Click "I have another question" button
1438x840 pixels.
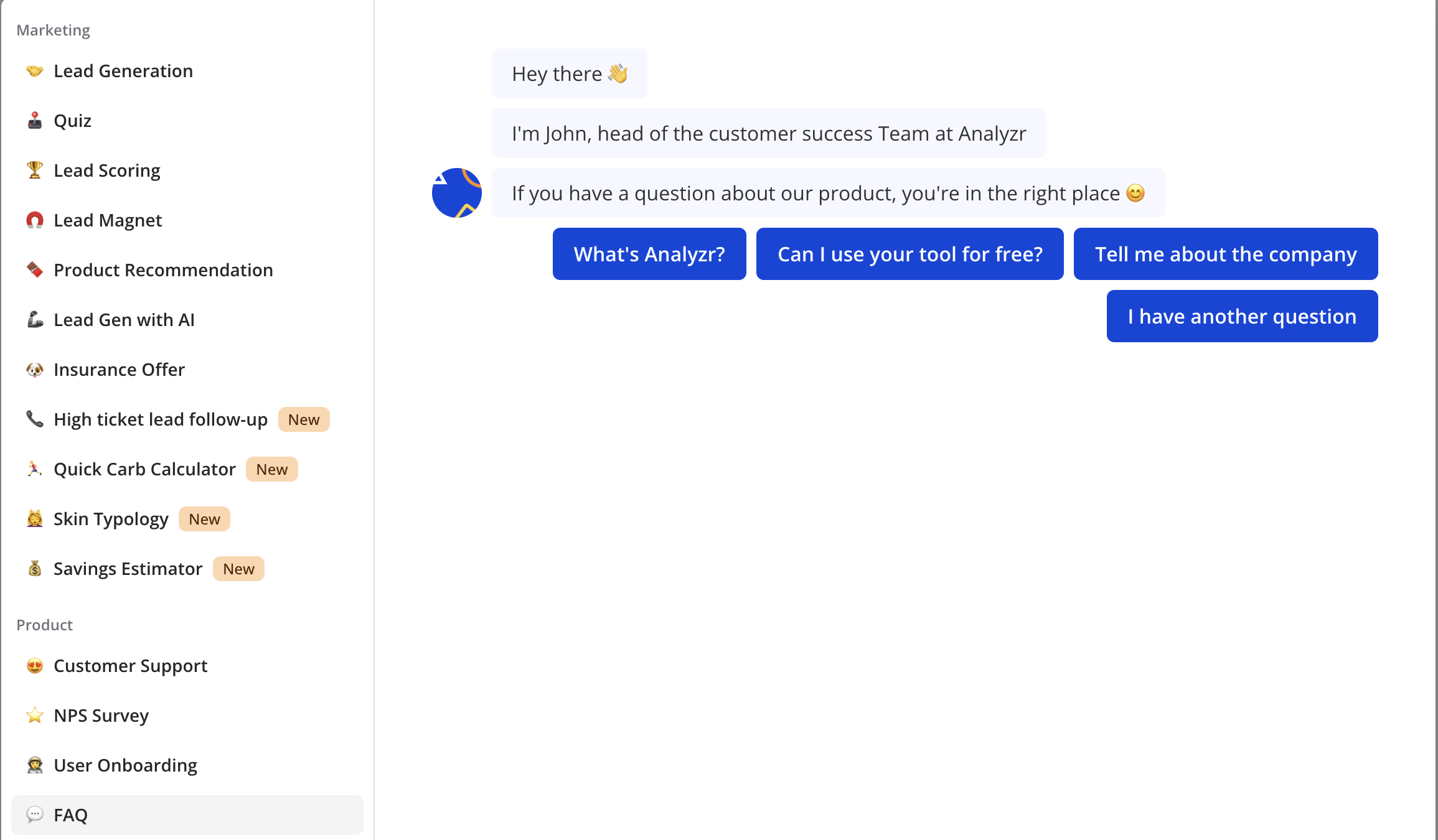coord(1242,316)
